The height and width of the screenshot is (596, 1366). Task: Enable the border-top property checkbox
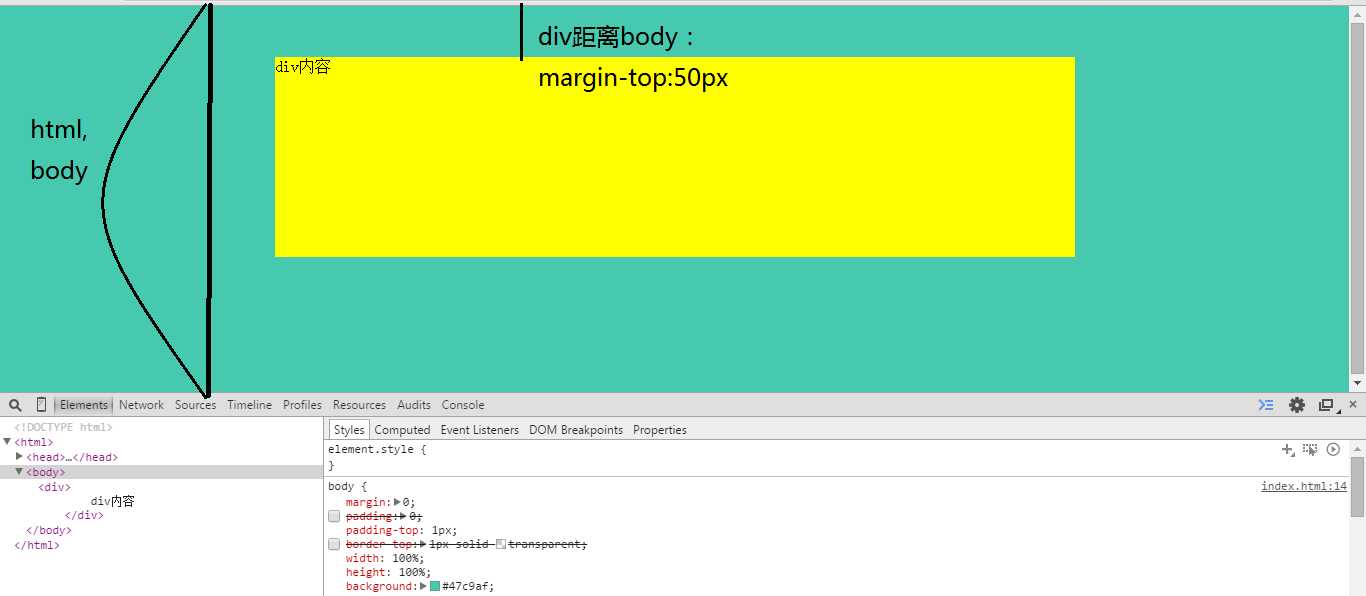click(334, 544)
